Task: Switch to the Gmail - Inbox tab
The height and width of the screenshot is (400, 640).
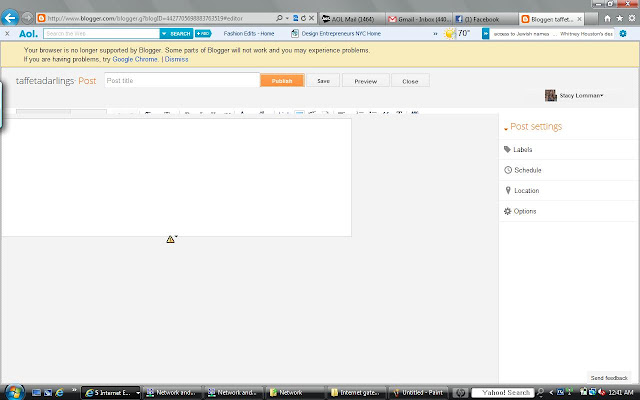Action: coord(419,19)
